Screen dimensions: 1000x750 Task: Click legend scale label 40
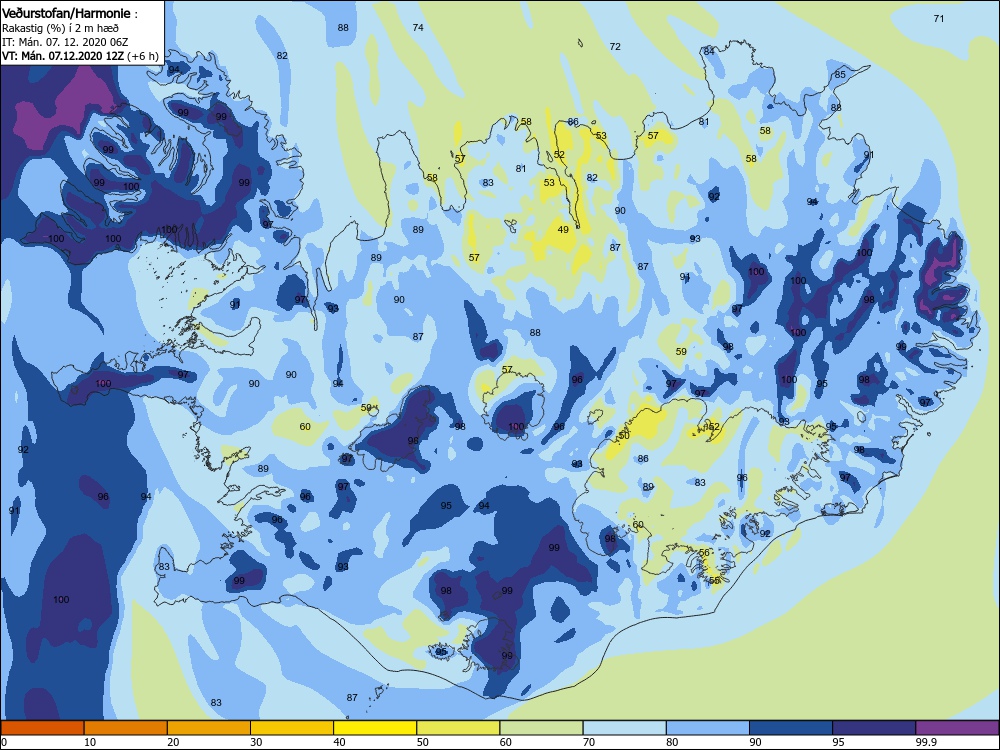[339, 742]
